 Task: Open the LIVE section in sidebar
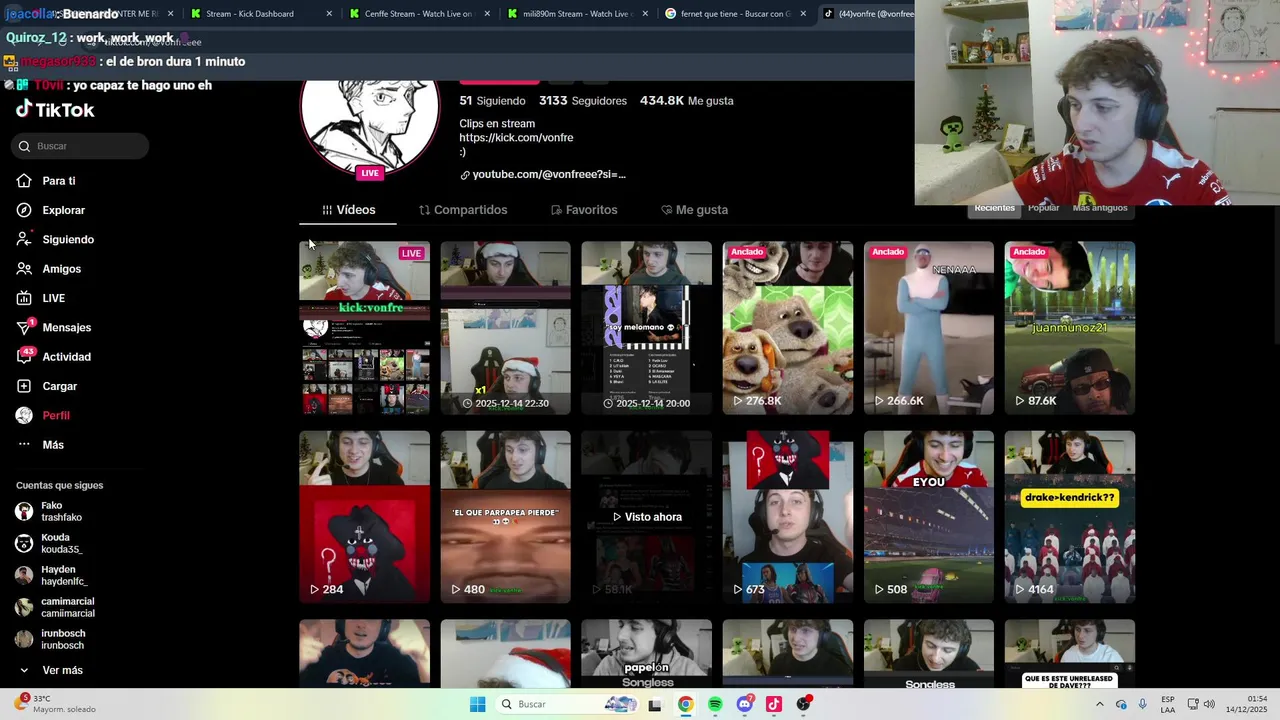point(41,298)
